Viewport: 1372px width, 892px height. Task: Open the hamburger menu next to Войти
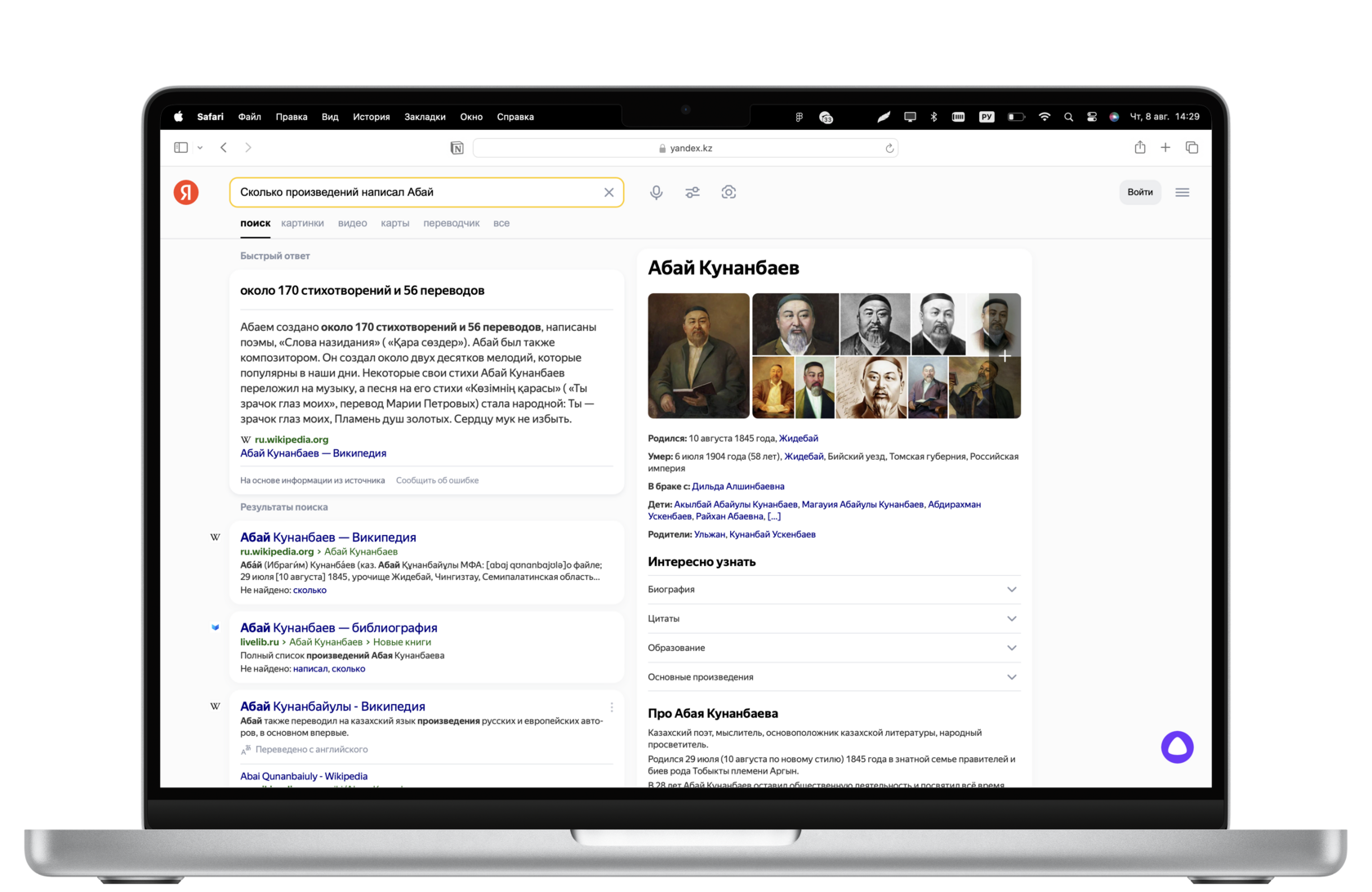tap(1182, 193)
